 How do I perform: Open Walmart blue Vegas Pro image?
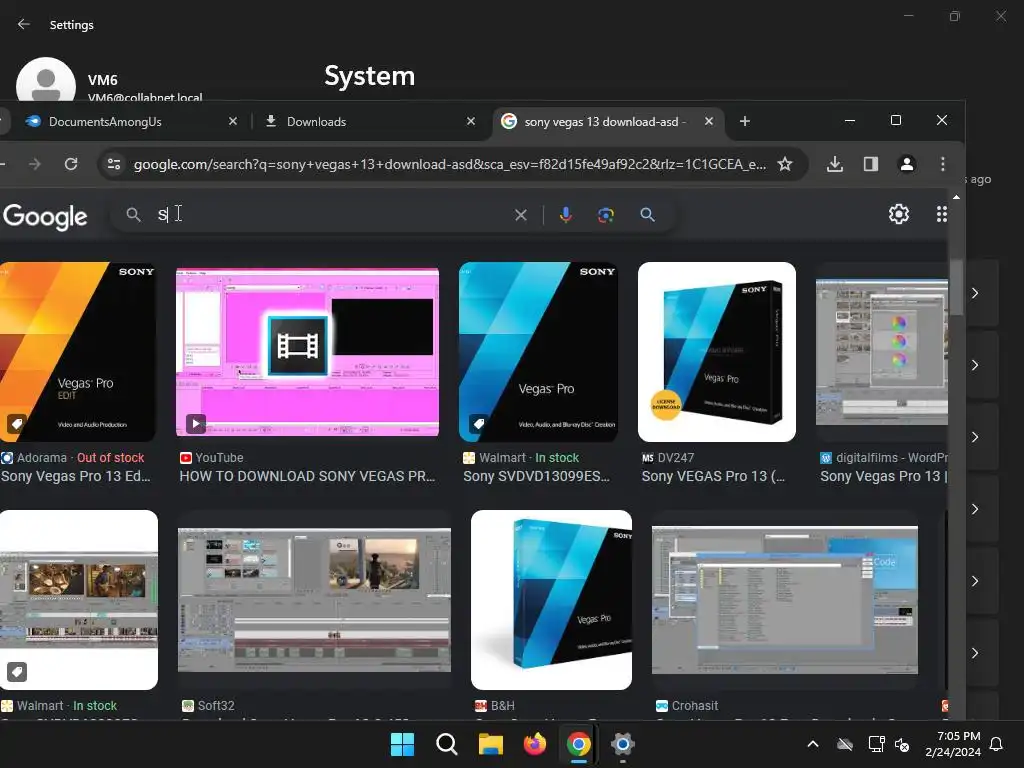tap(538, 351)
